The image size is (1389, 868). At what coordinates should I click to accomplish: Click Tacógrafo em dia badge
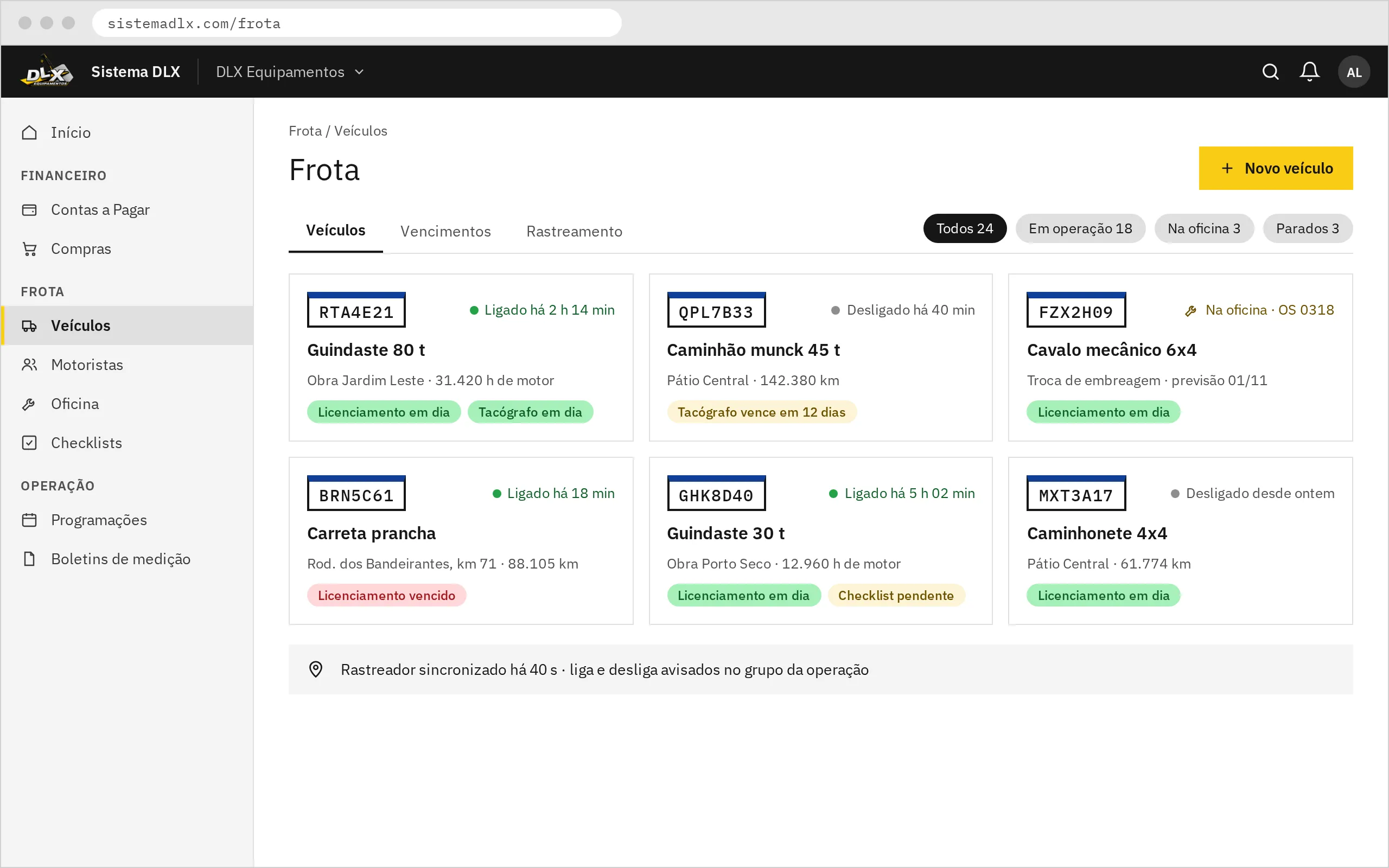(x=530, y=412)
